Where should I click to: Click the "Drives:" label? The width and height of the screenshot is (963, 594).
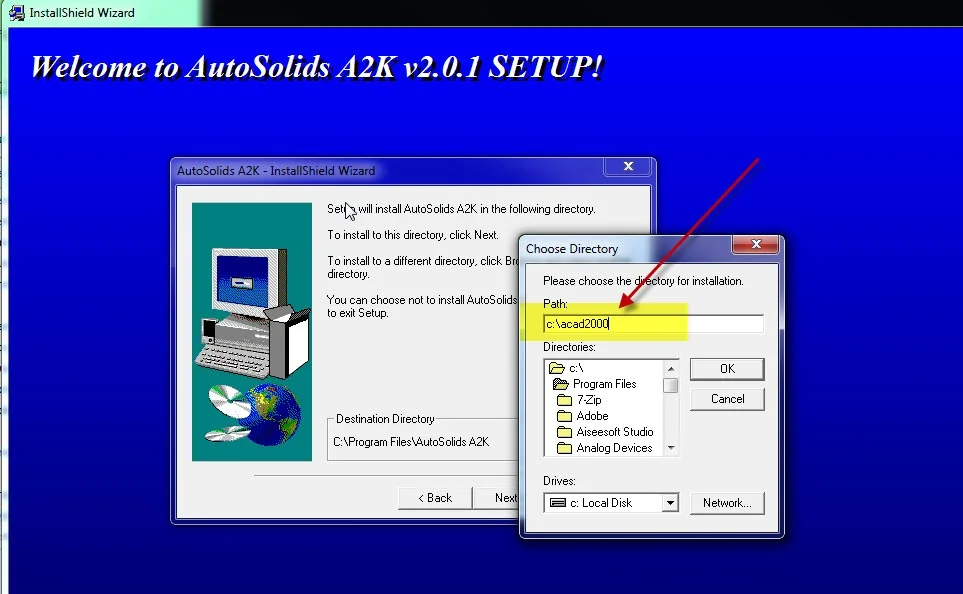tap(559, 481)
